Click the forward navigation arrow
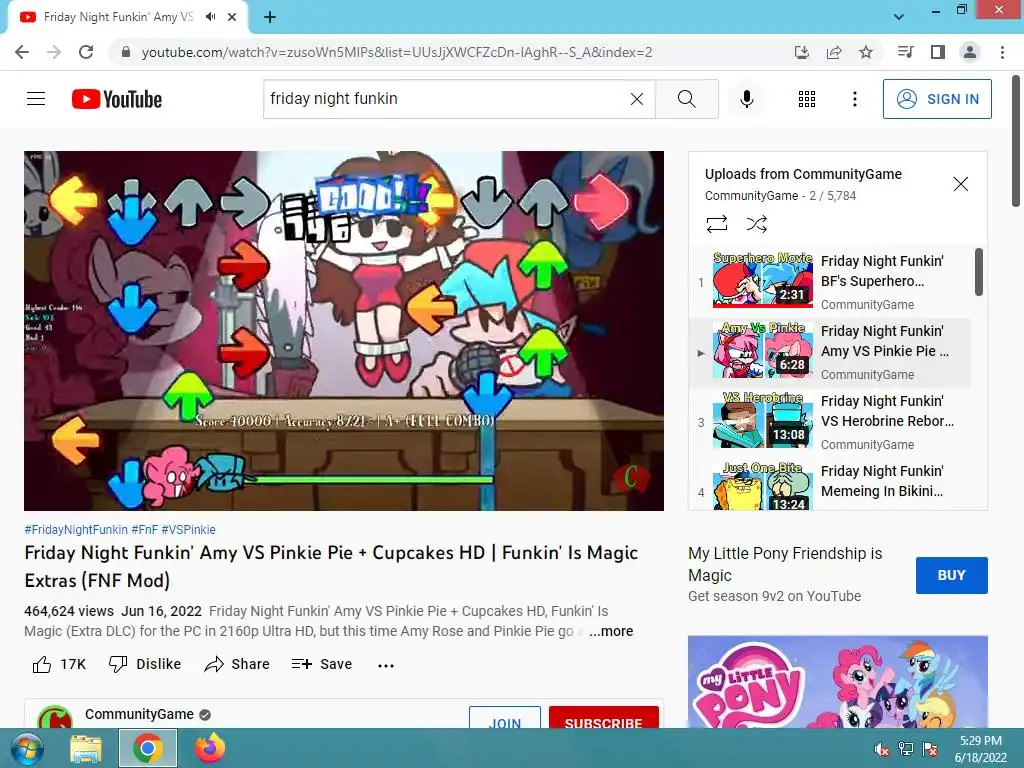 click(54, 52)
